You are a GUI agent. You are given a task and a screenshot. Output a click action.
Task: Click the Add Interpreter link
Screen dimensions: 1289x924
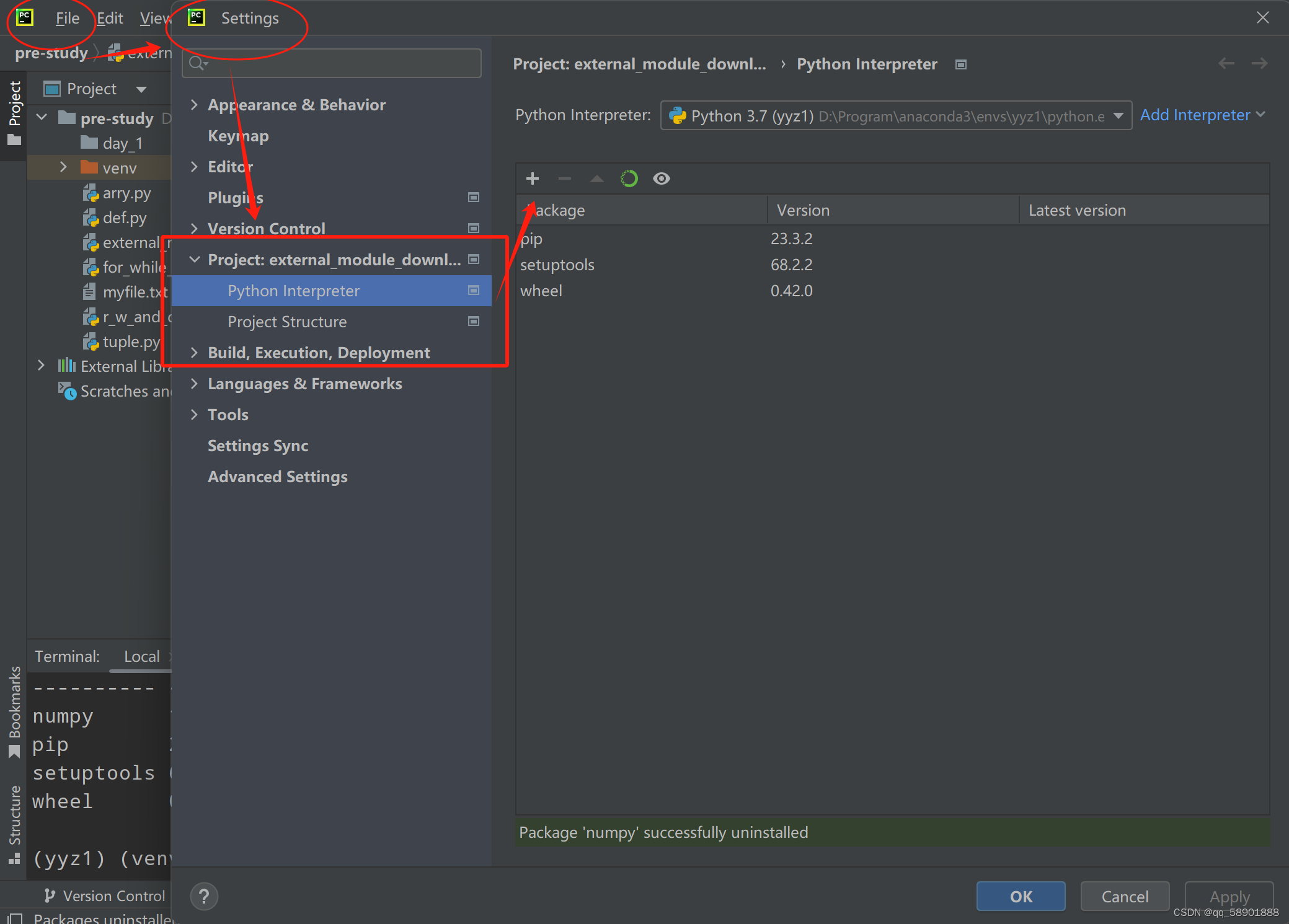point(1195,115)
